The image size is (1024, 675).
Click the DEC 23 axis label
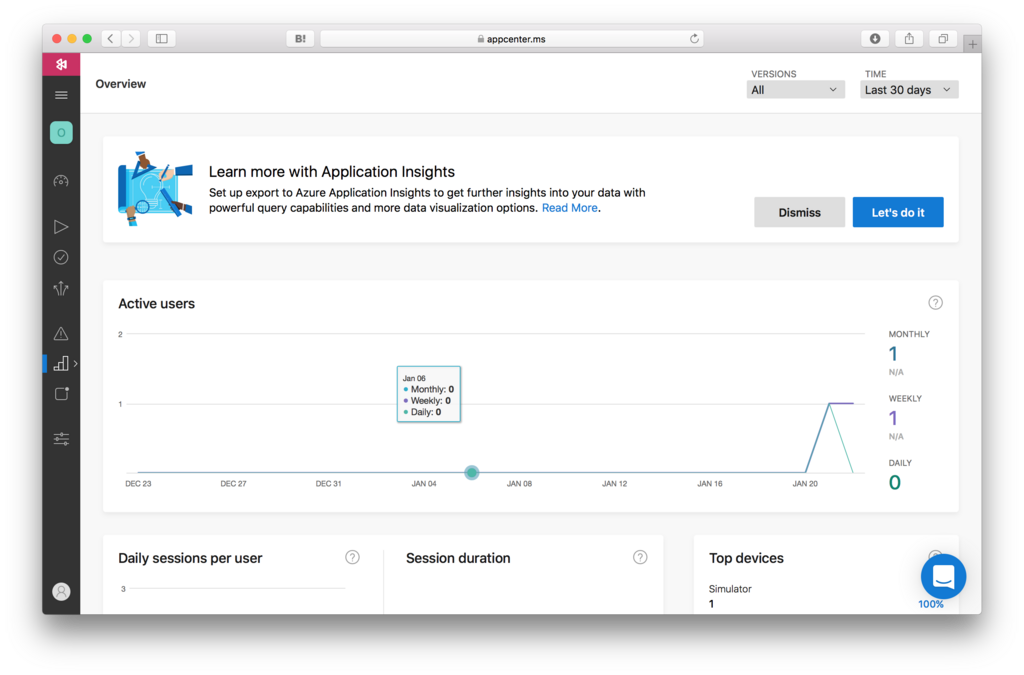[138, 484]
